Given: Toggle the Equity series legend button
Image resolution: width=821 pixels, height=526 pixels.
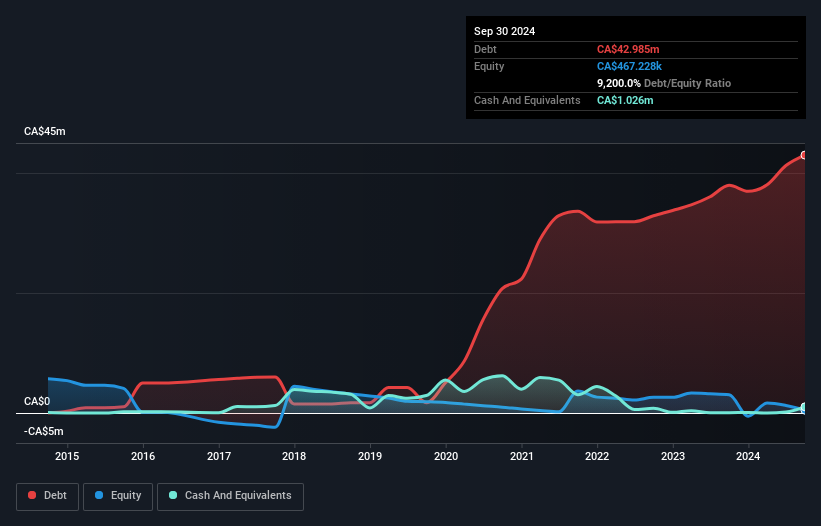Looking at the screenshot, I should 118,496.
